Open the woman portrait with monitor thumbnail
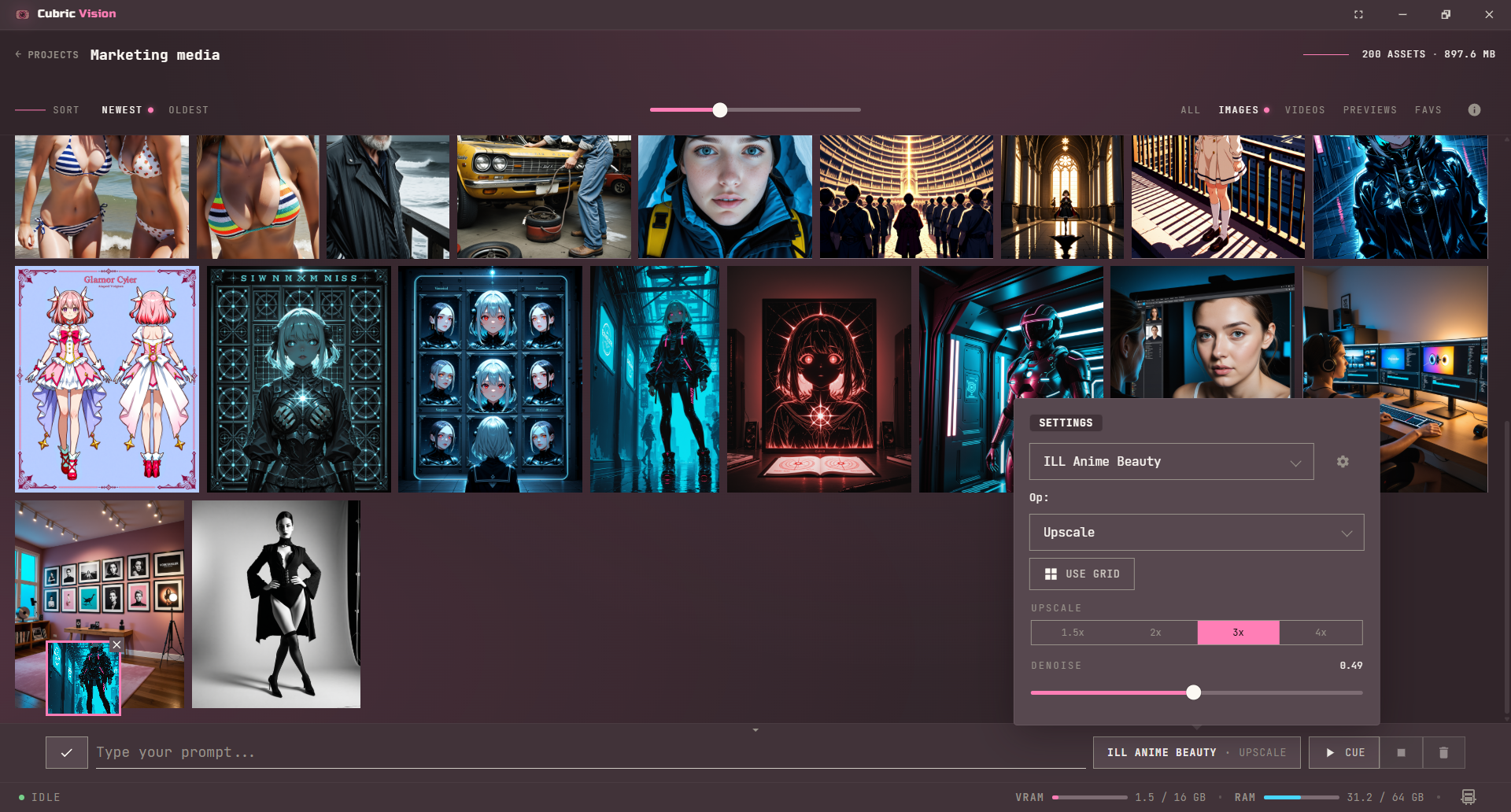Viewport: 1511px width, 812px height. (x=1203, y=332)
